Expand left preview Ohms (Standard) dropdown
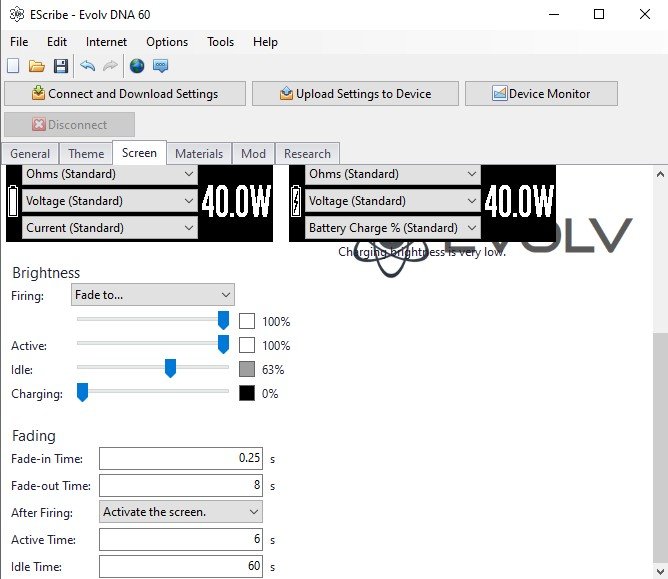 [x=110, y=174]
